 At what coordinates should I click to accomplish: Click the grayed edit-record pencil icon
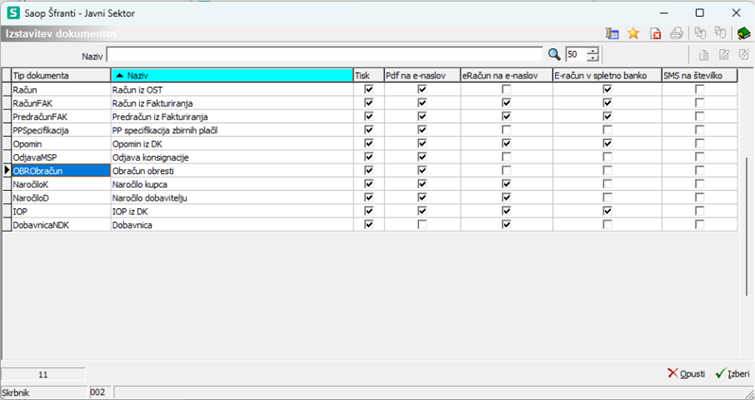[724, 55]
